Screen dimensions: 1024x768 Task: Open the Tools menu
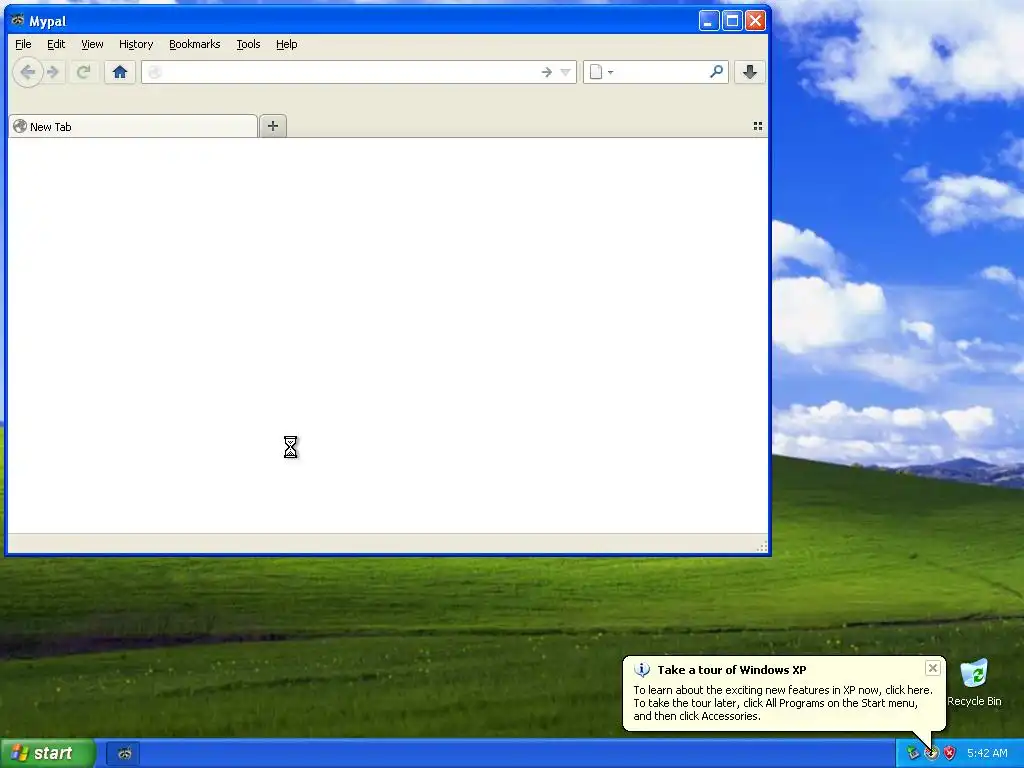click(x=248, y=44)
